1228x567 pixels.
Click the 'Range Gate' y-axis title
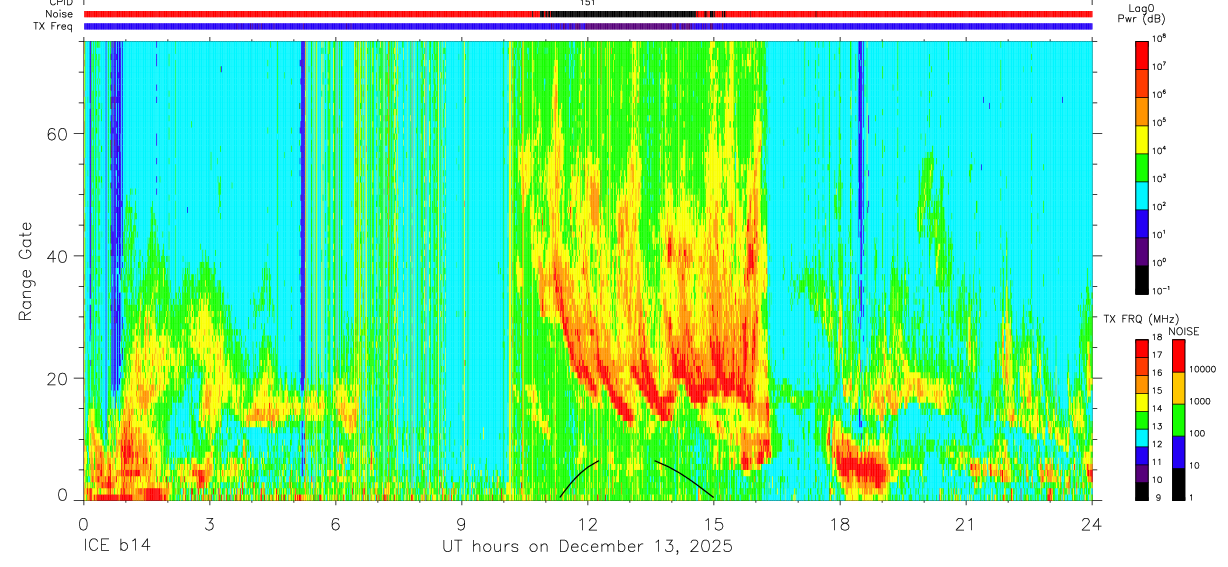click(x=26, y=271)
